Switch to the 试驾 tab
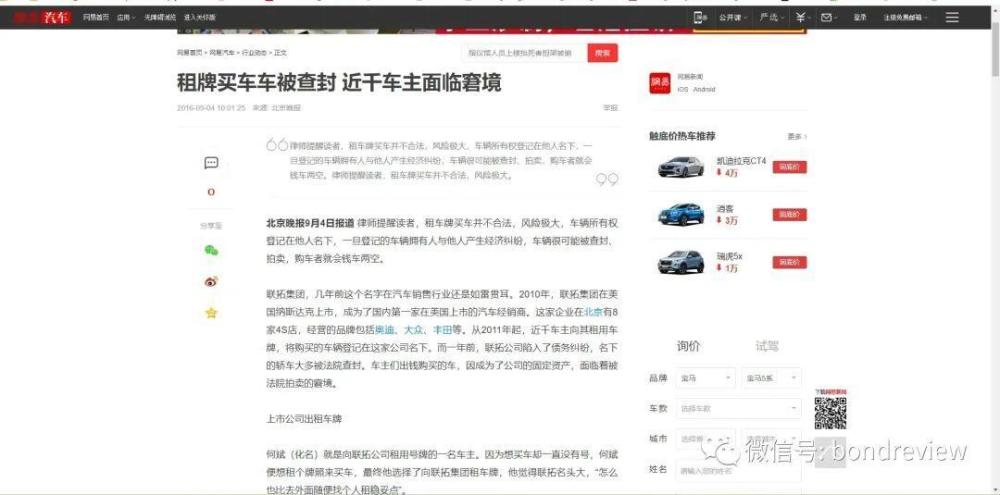 click(x=766, y=346)
